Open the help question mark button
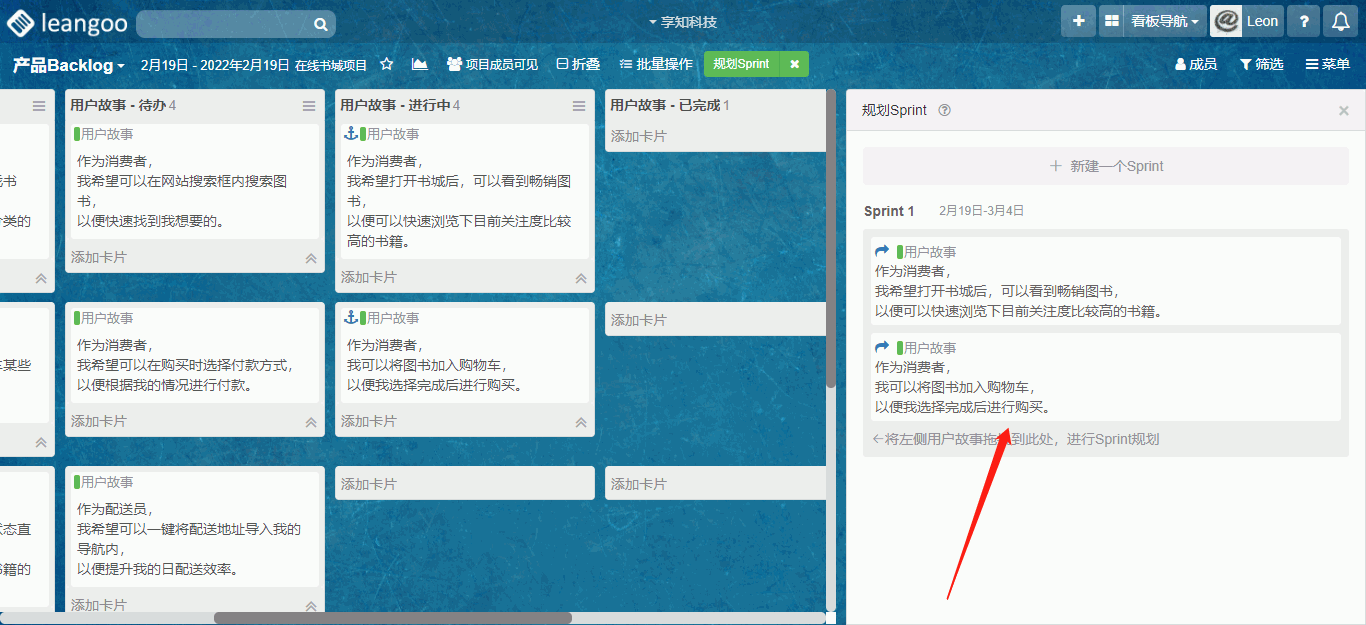Image resolution: width=1366 pixels, height=625 pixels. click(1303, 21)
